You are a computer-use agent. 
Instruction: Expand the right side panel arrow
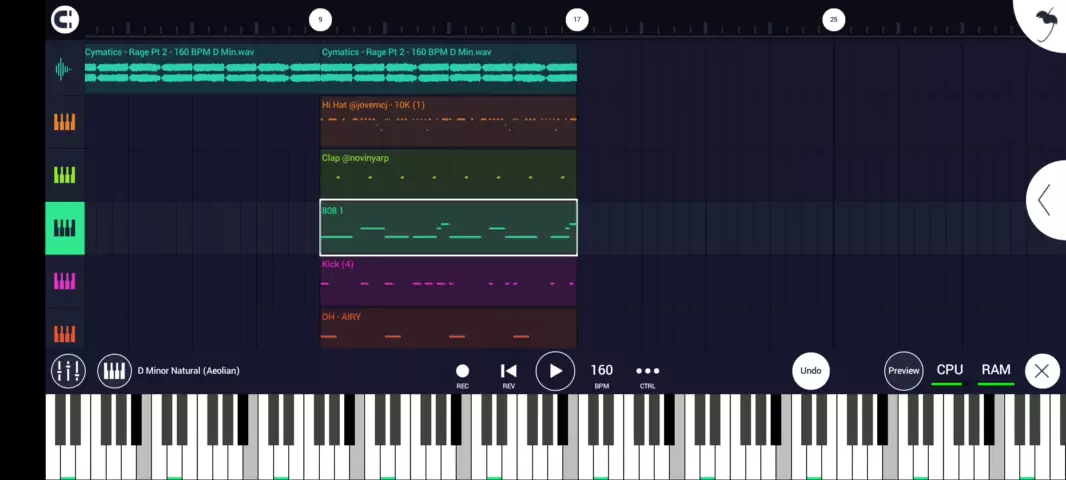tap(1045, 200)
